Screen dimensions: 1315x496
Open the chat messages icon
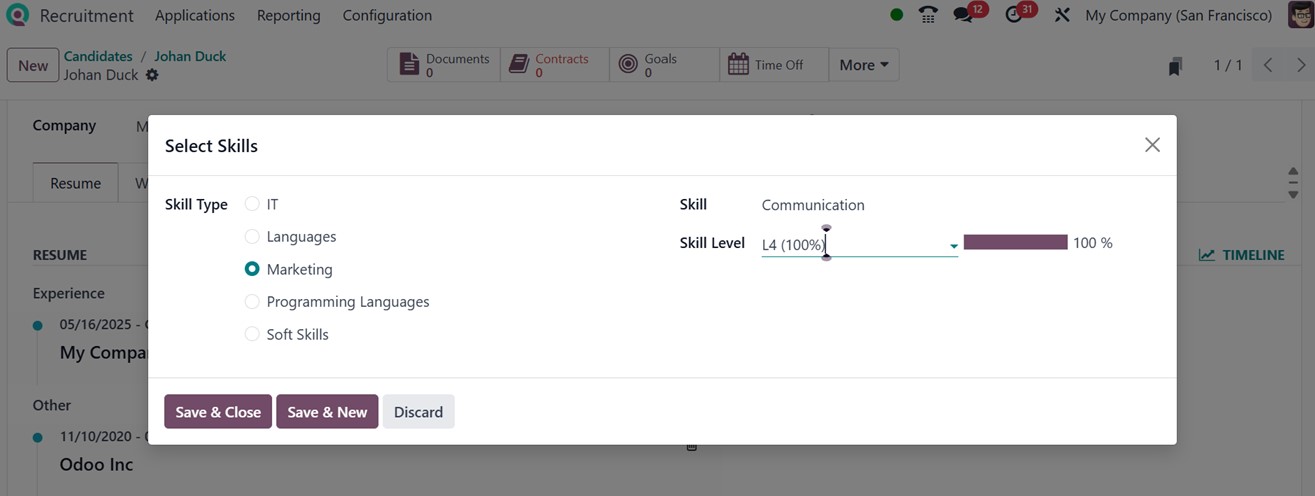click(965, 15)
